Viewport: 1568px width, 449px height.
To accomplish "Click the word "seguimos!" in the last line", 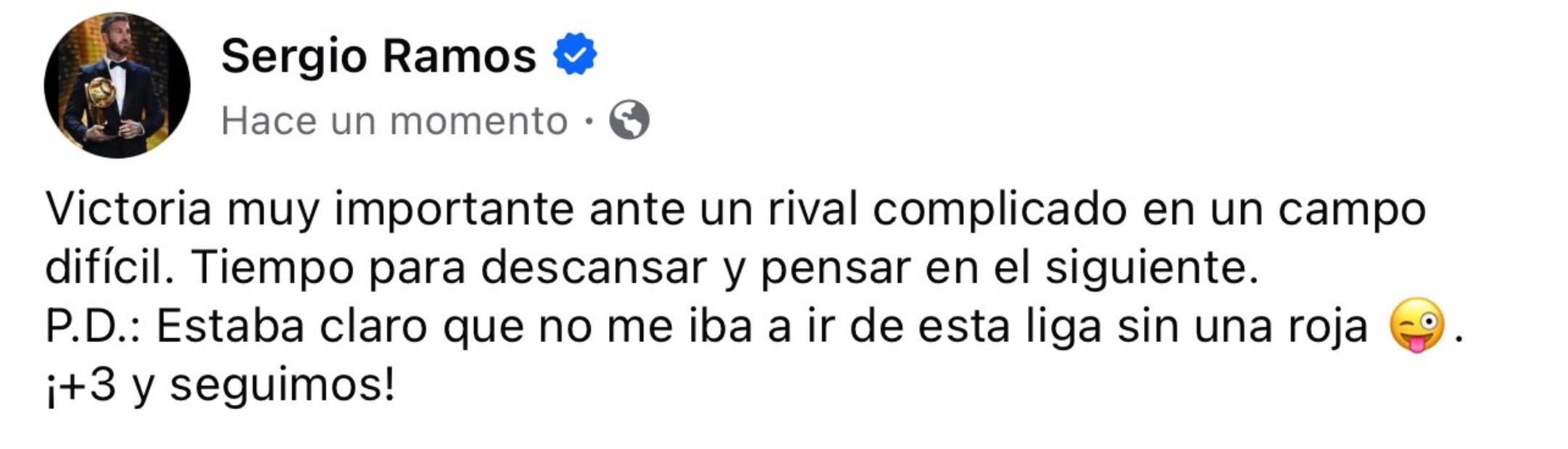I will 283,385.
